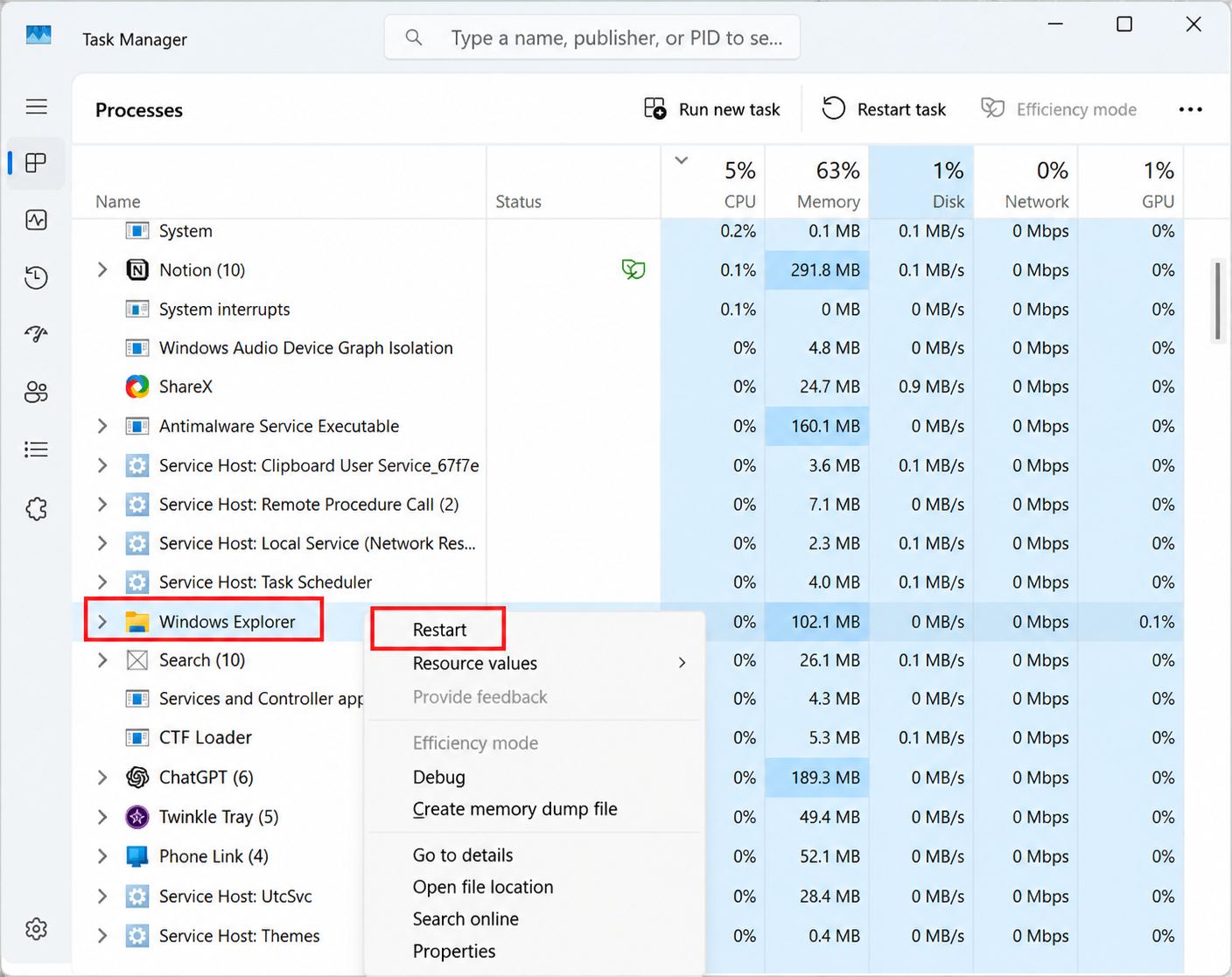Open Task Manager settings gear

tap(37, 929)
